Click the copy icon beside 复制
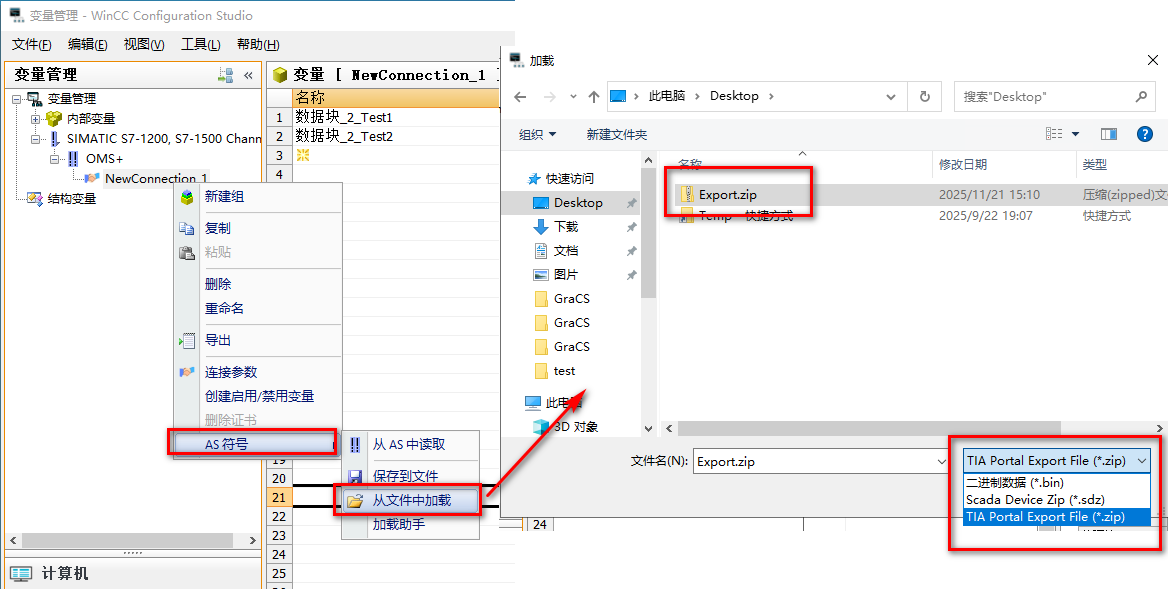 coord(186,228)
